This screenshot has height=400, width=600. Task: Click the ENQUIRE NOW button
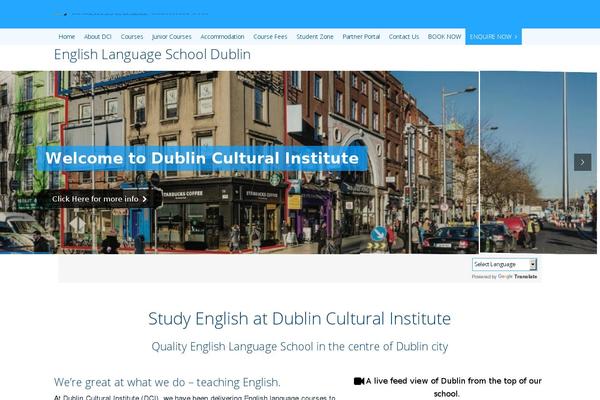(493, 37)
